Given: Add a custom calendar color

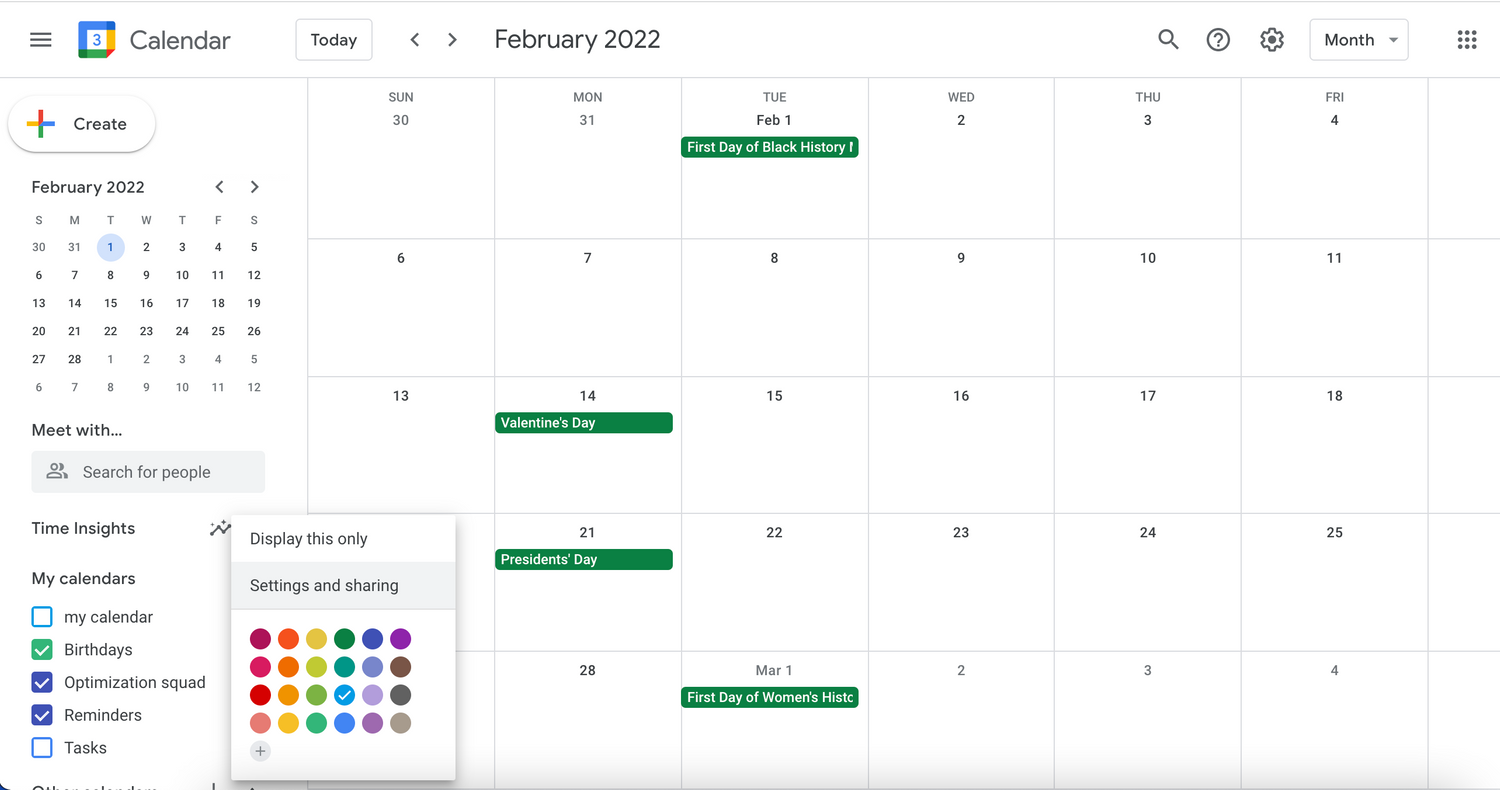Looking at the screenshot, I should tap(260, 751).
